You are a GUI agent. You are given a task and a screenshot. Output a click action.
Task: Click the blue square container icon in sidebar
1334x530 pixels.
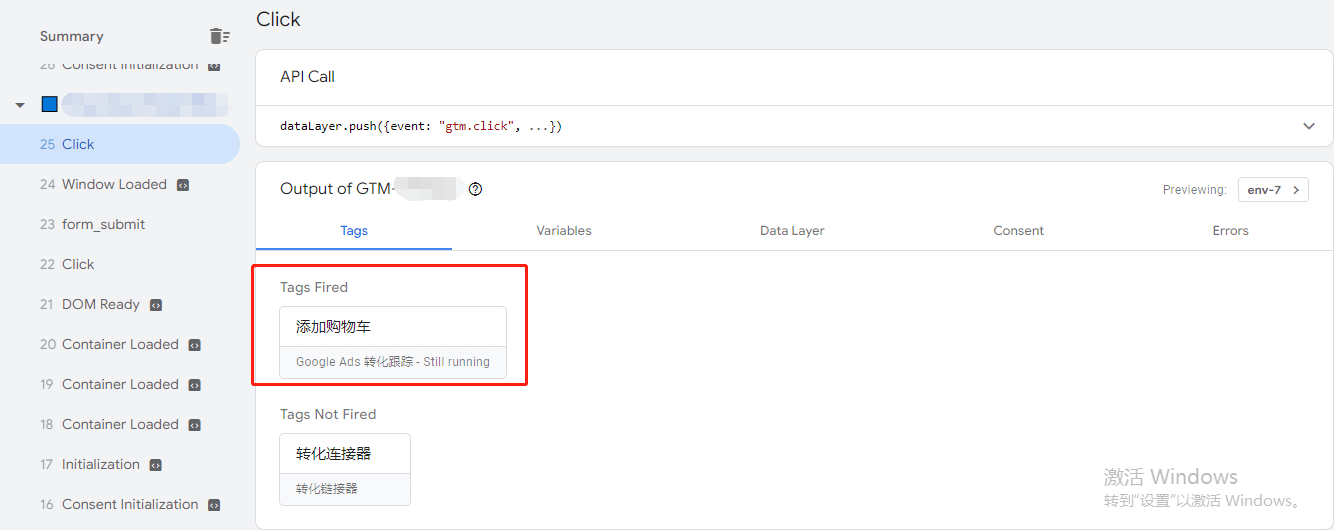49,104
